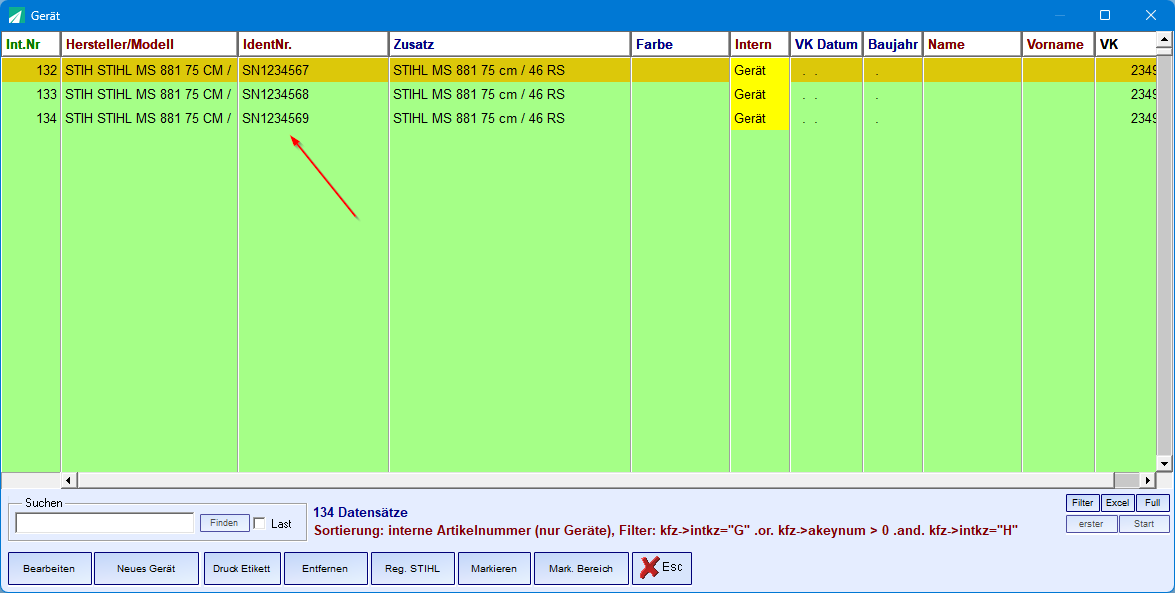The width and height of the screenshot is (1175, 593).
Task: Select cell SN1234568
Action: (313, 94)
